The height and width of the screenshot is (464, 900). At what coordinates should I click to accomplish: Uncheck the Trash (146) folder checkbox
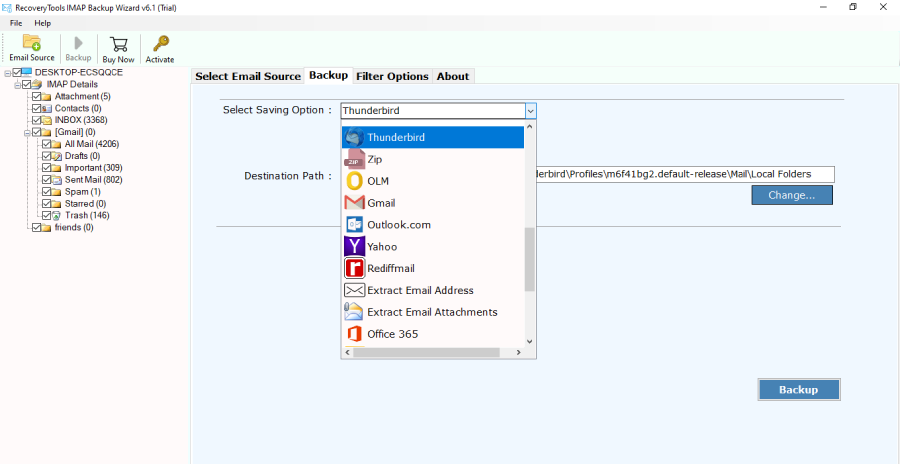(46, 216)
